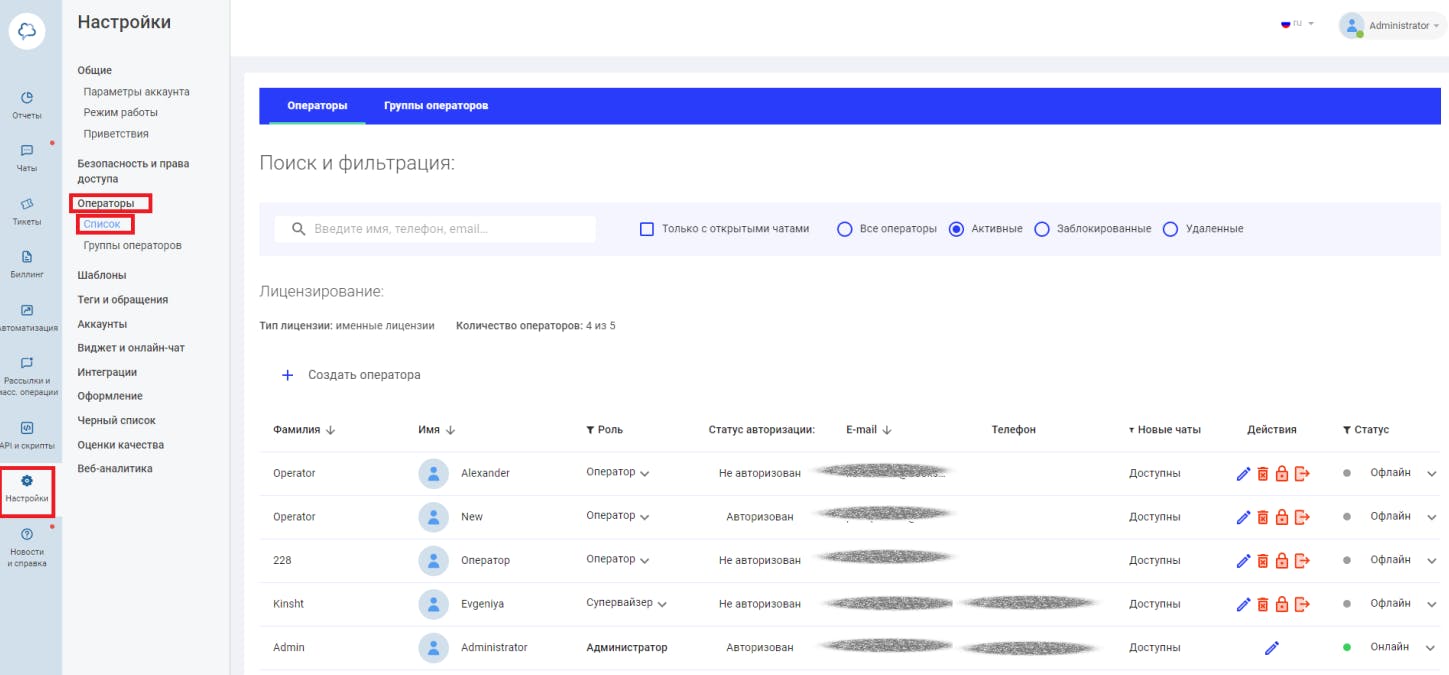
Task: Edit operator New with the pencil icon
Action: click(1243, 517)
